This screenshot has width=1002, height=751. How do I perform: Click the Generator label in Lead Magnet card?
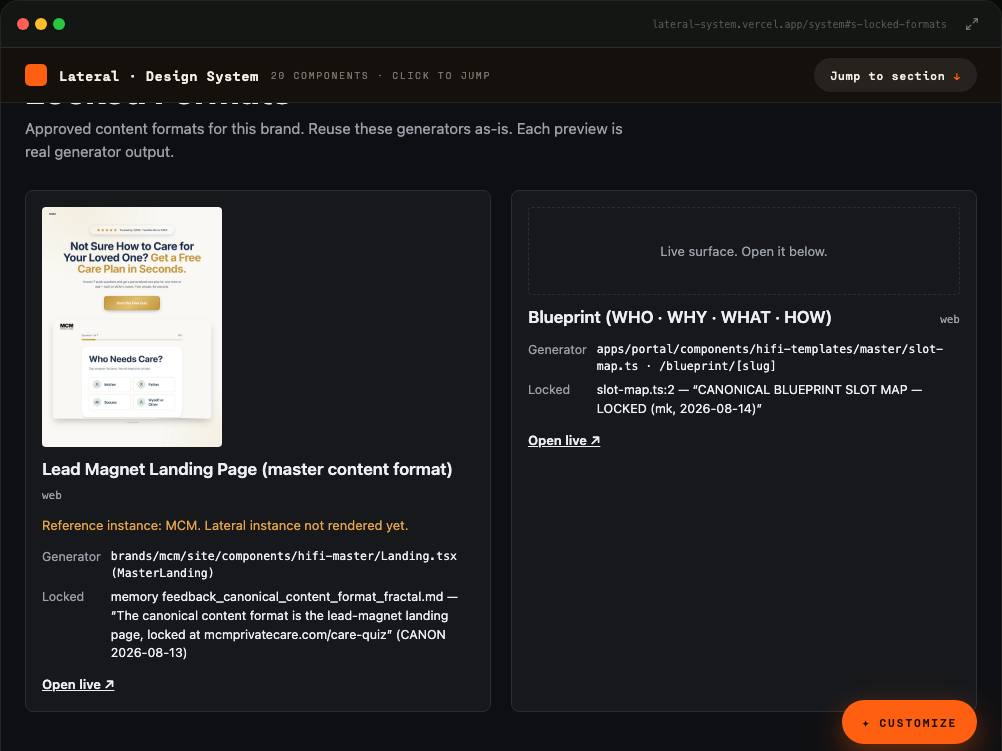click(71, 557)
